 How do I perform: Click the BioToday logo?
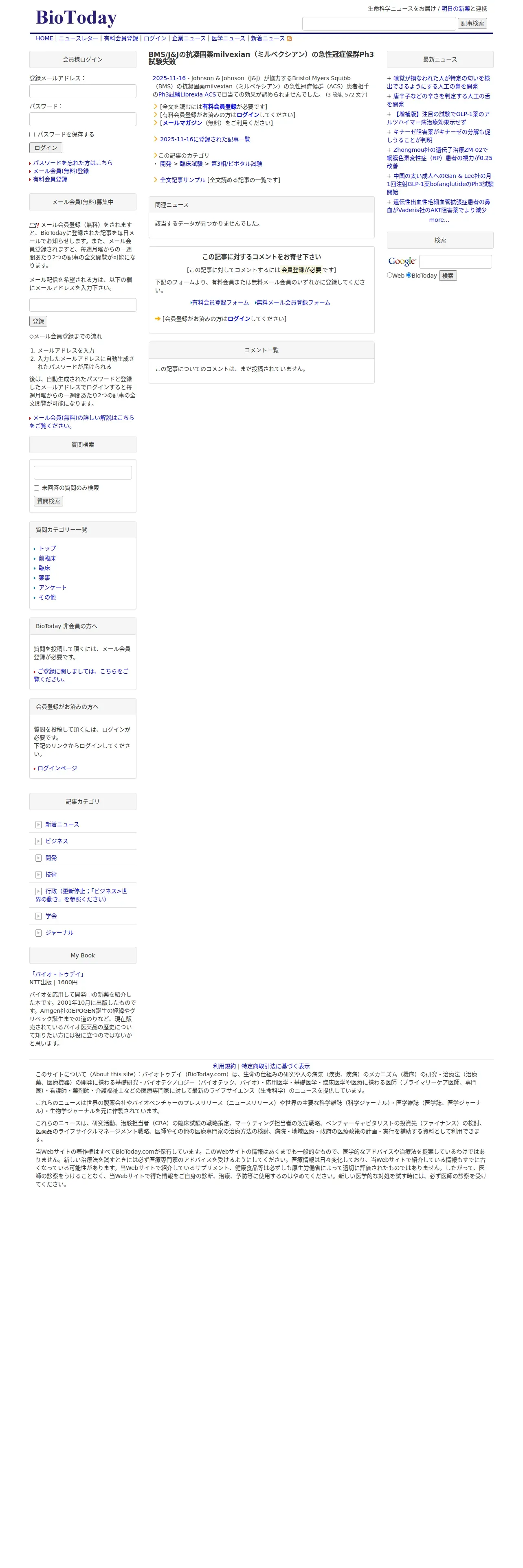[76, 18]
